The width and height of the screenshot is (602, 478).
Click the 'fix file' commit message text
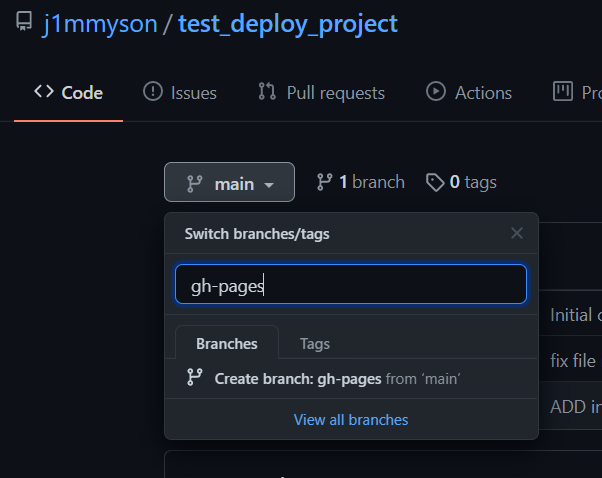pyautogui.click(x=573, y=361)
